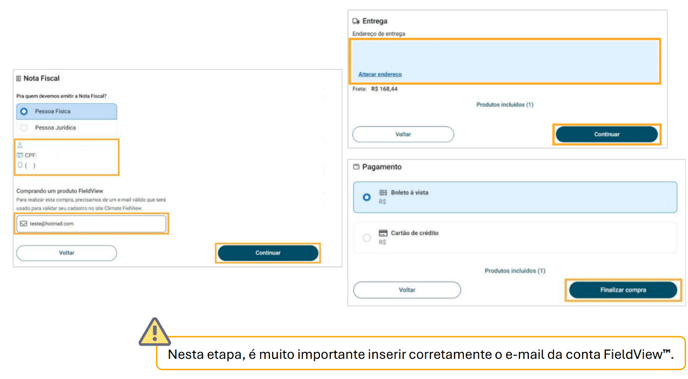Expand Produtos incluídos (1) under Pagamento
688x379 pixels.
pyautogui.click(x=515, y=271)
